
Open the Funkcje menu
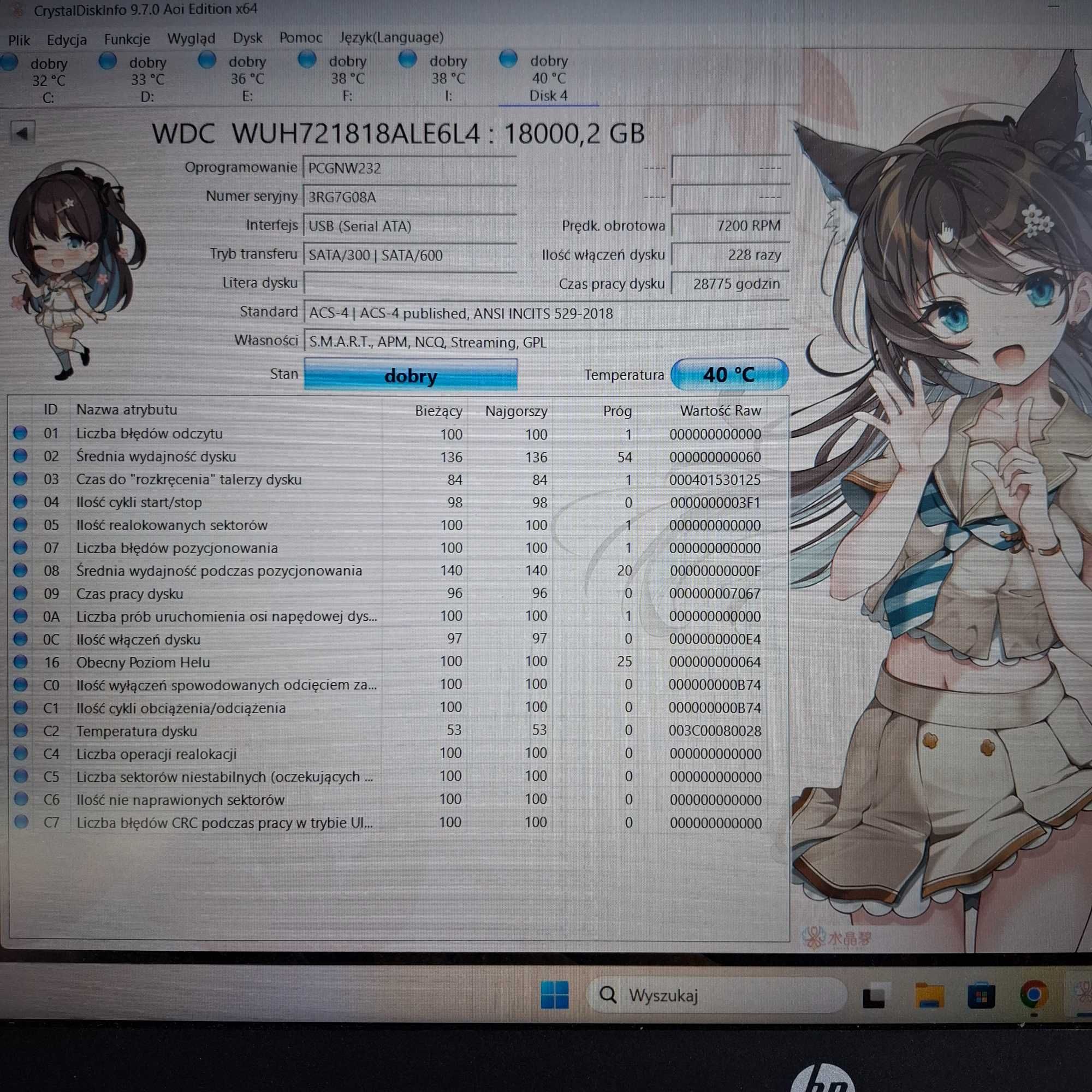127,39
